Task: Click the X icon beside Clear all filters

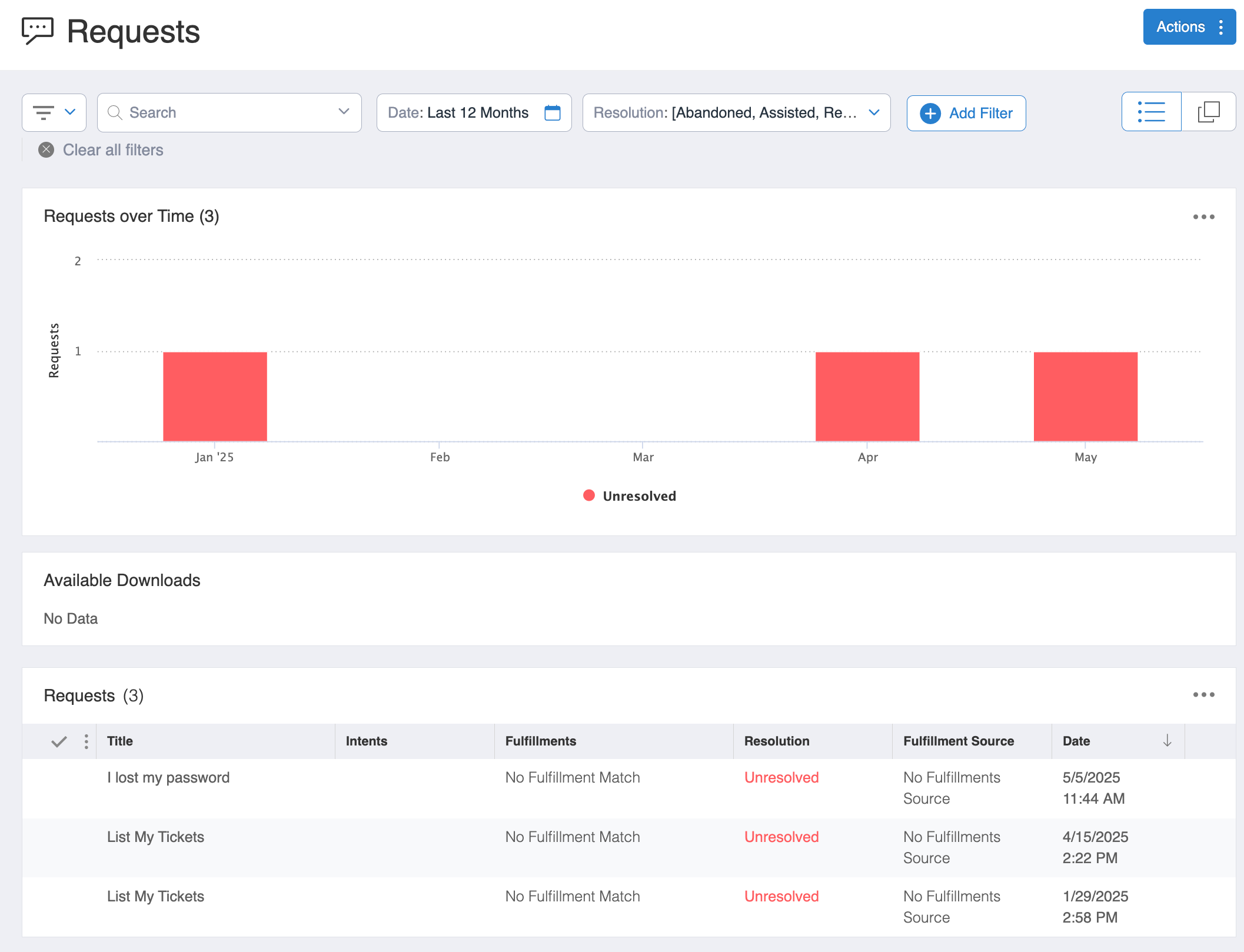Action: pos(46,150)
